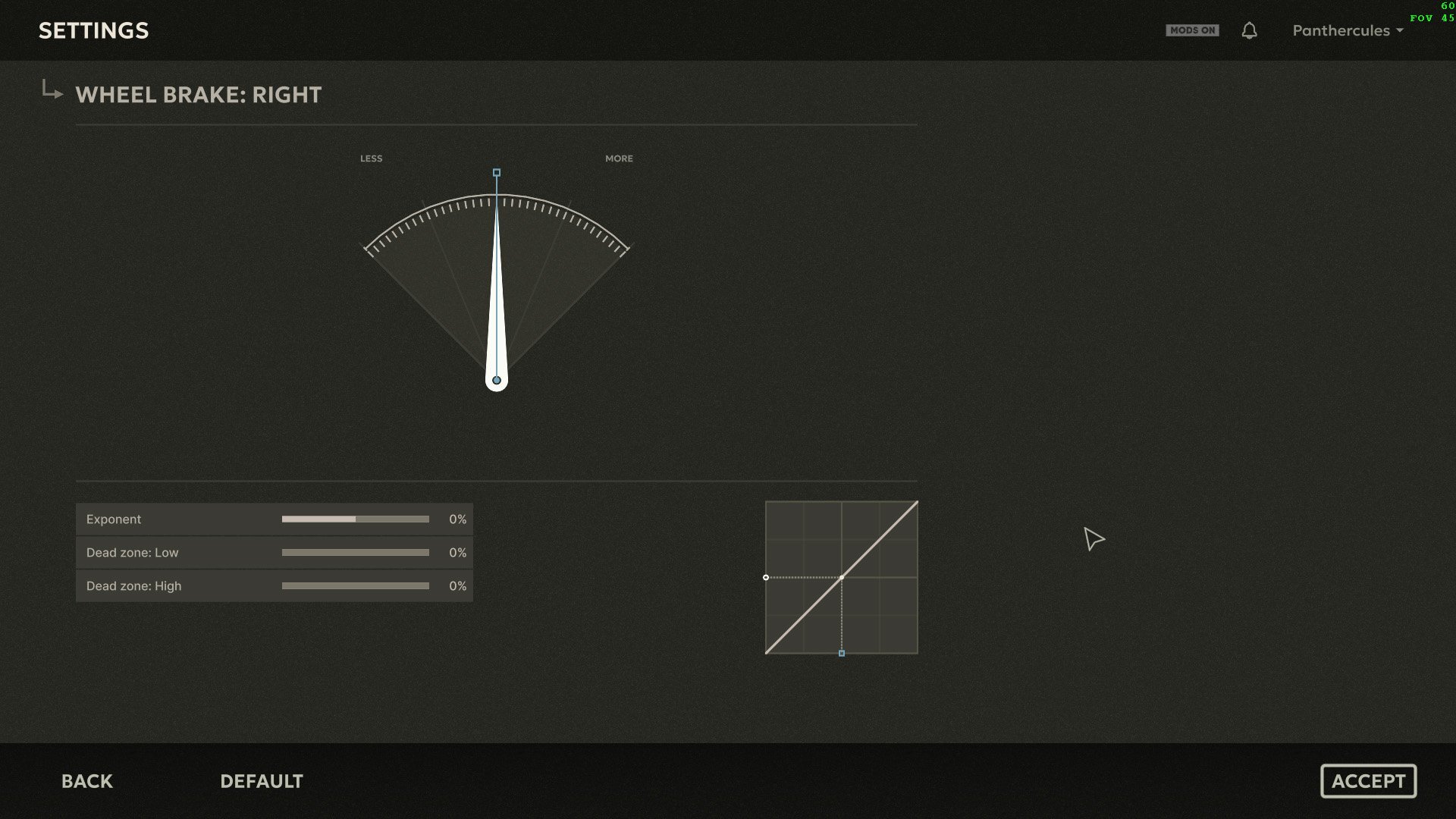The image size is (1456, 819).
Task: Click the SETTINGS header title
Action: coord(94,30)
